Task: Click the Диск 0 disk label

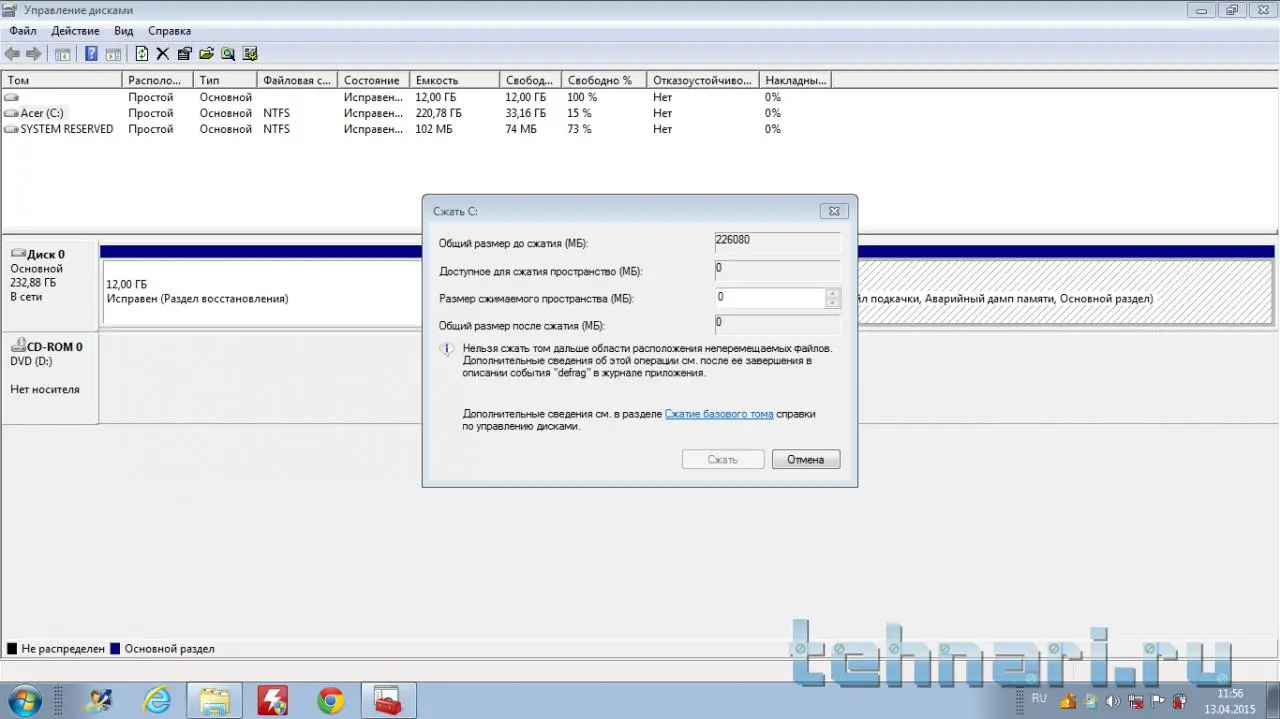Action: (x=46, y=254)
